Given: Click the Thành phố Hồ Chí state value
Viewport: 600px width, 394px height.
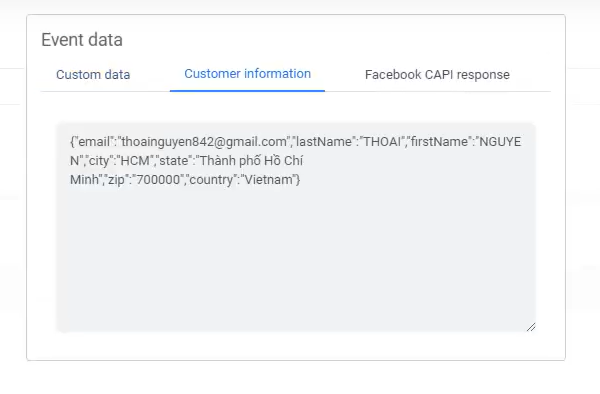Looking at the screenshot, I should (251, 161).
